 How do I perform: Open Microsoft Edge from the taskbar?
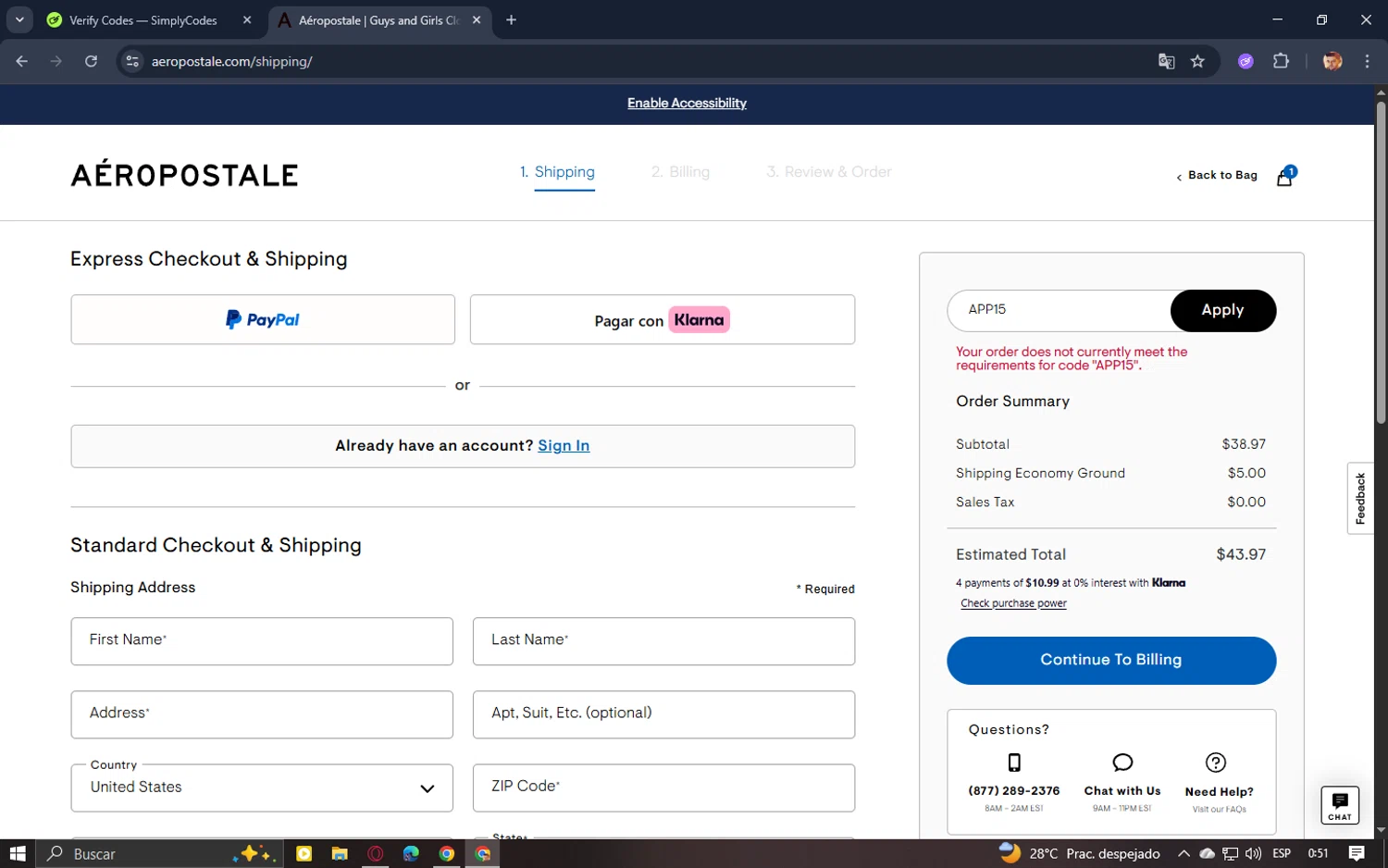[411, 853]
